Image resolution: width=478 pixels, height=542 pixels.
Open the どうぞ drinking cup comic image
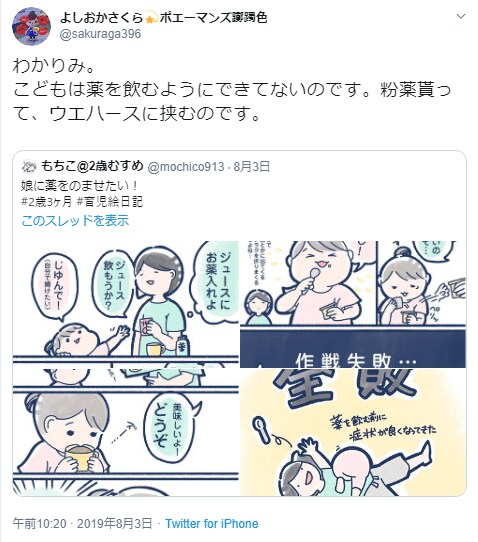point(126,432)
